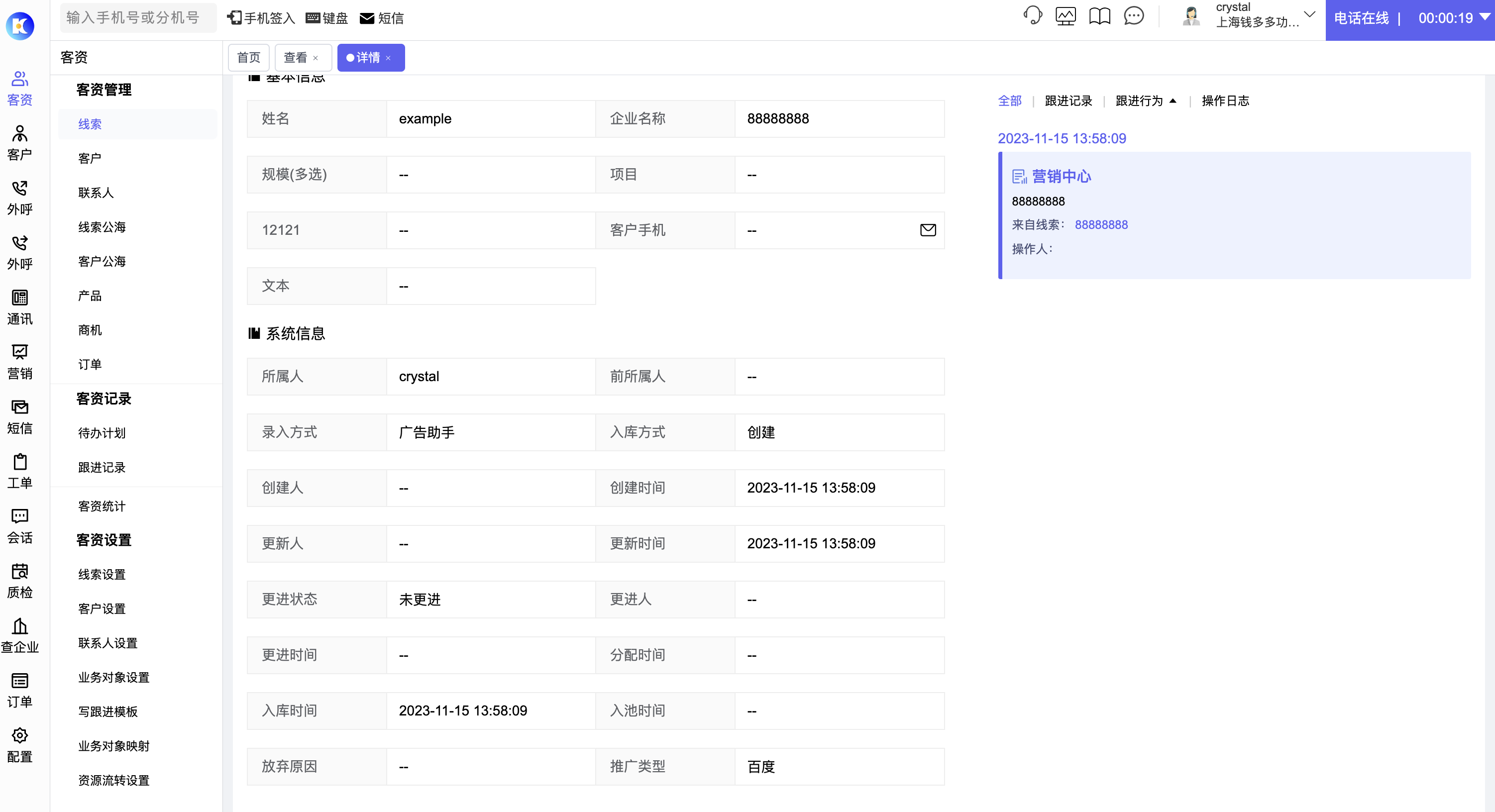Click the 百度 推广类型 value
Screen dimensions: 1495x812
(761, 767)
